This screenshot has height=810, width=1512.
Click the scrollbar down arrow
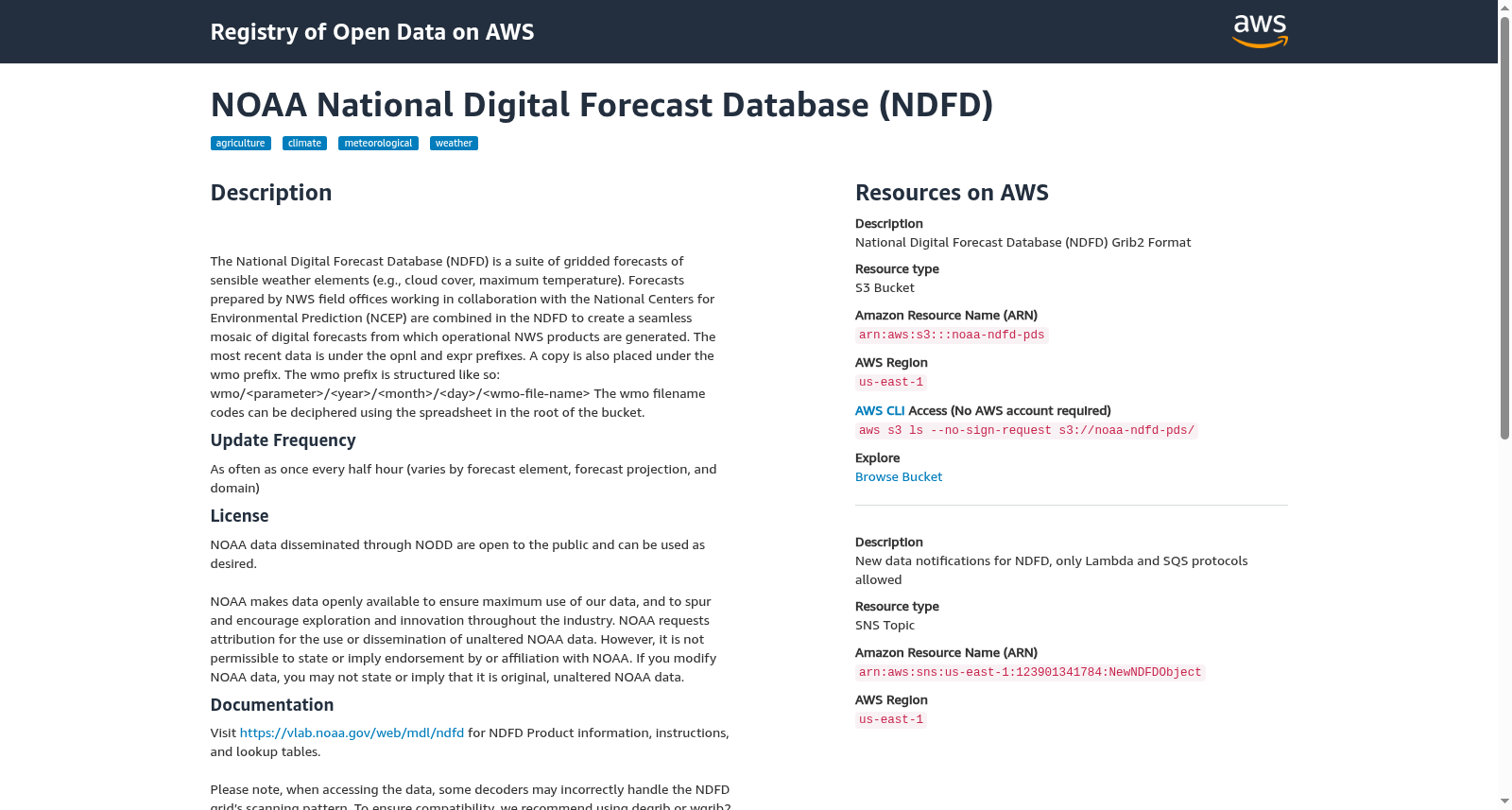[1504, 801]
